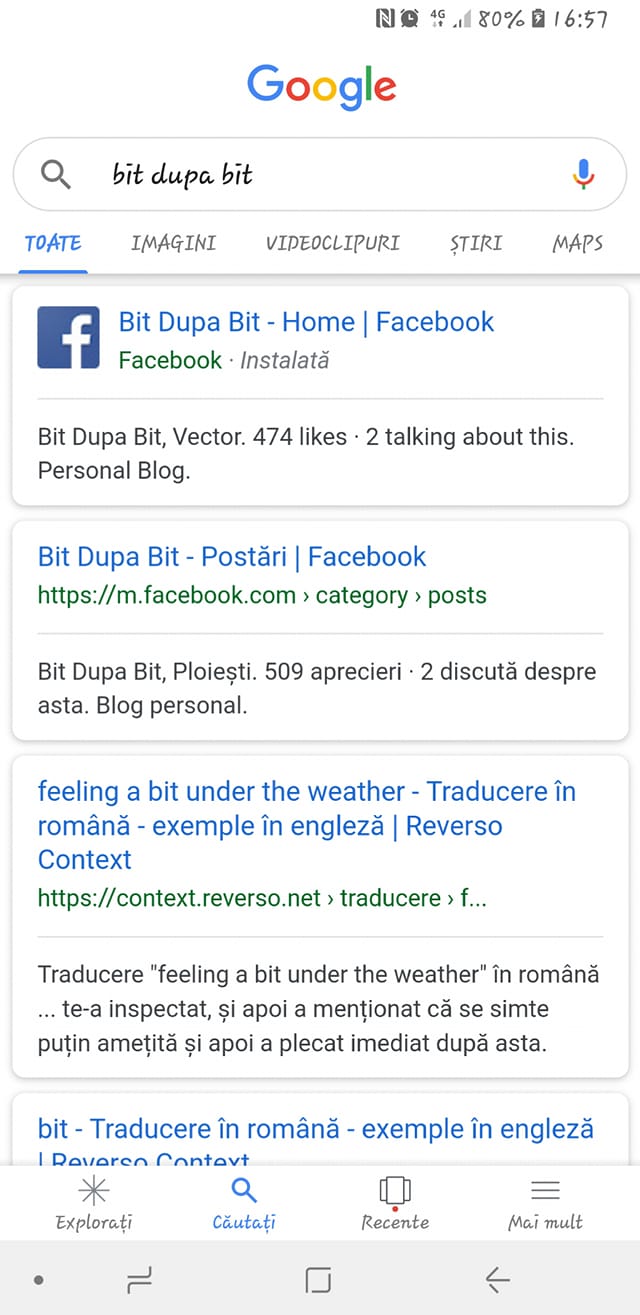The image size is (640, 1315).
Task: Switch to the IMAGINI tab
Action: coord(174,243)
